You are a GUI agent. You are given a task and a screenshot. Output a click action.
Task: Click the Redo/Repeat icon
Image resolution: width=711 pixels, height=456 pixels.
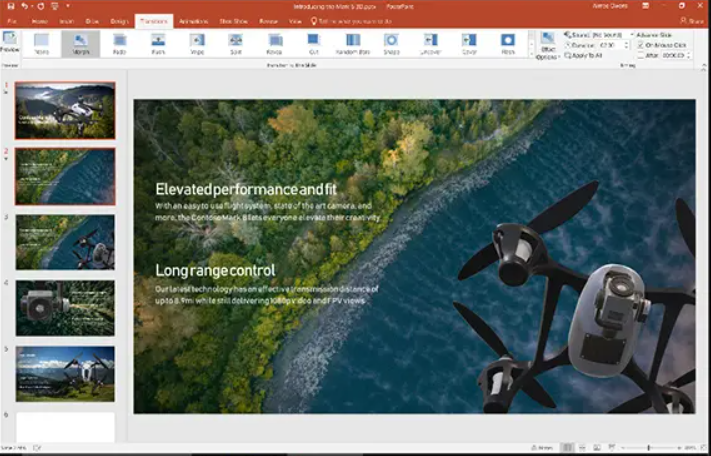point(41,6)
